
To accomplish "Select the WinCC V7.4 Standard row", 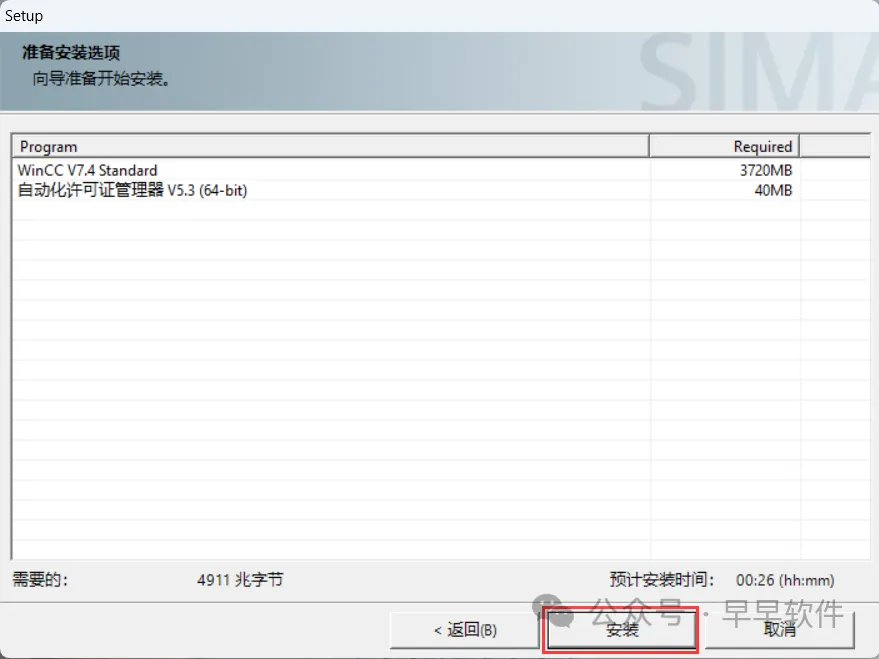I will coord(441,170).
